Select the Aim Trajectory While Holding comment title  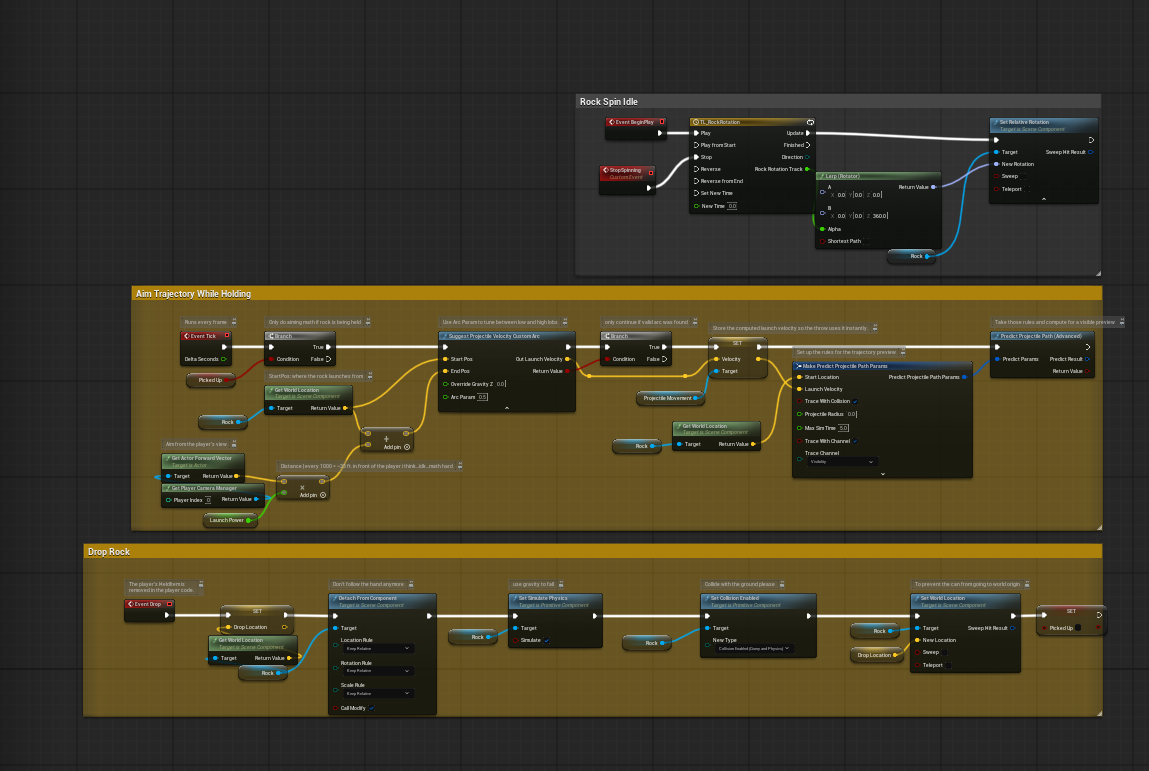(193, 293)
